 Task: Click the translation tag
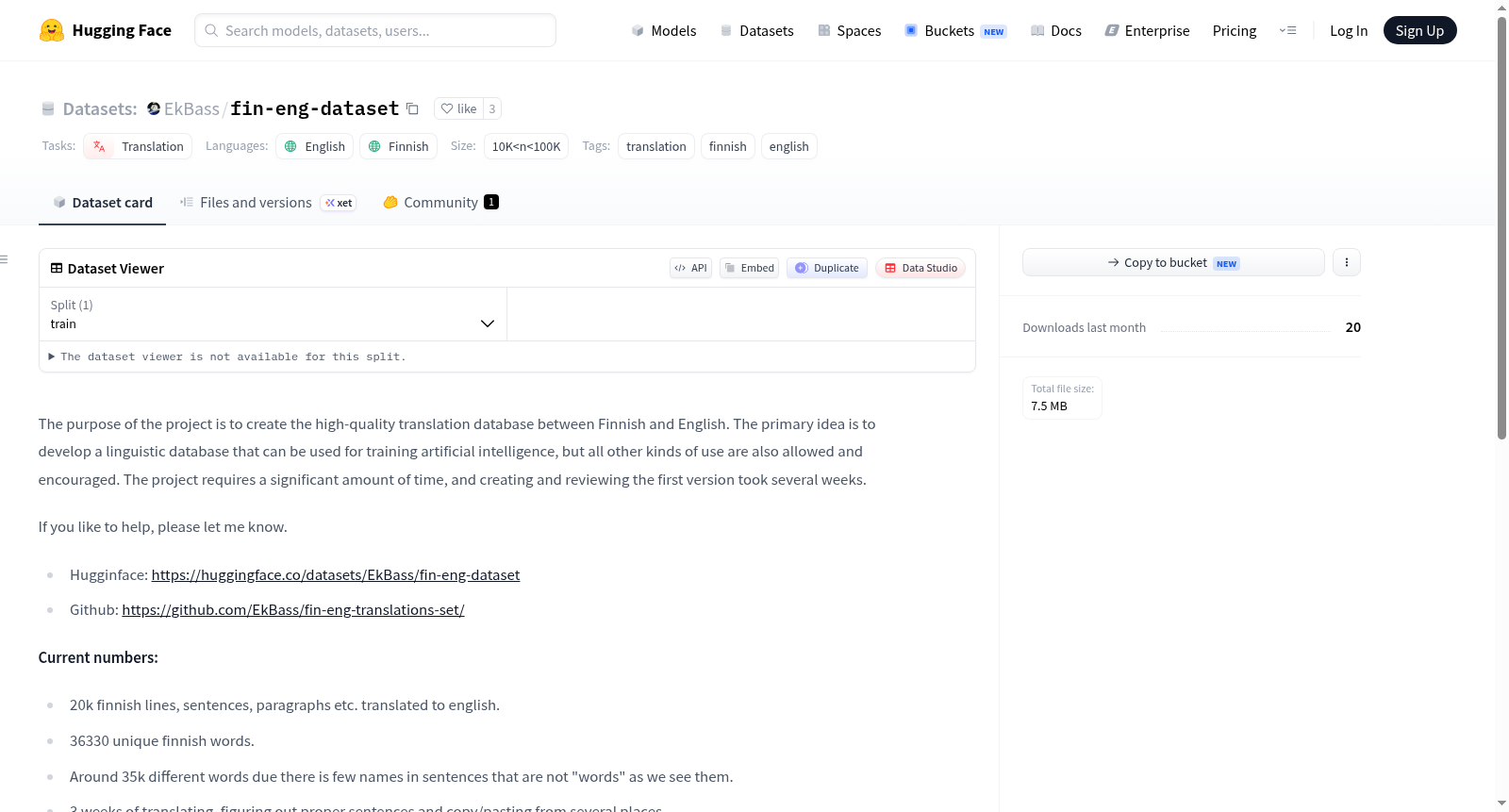[x=656, y=146]
